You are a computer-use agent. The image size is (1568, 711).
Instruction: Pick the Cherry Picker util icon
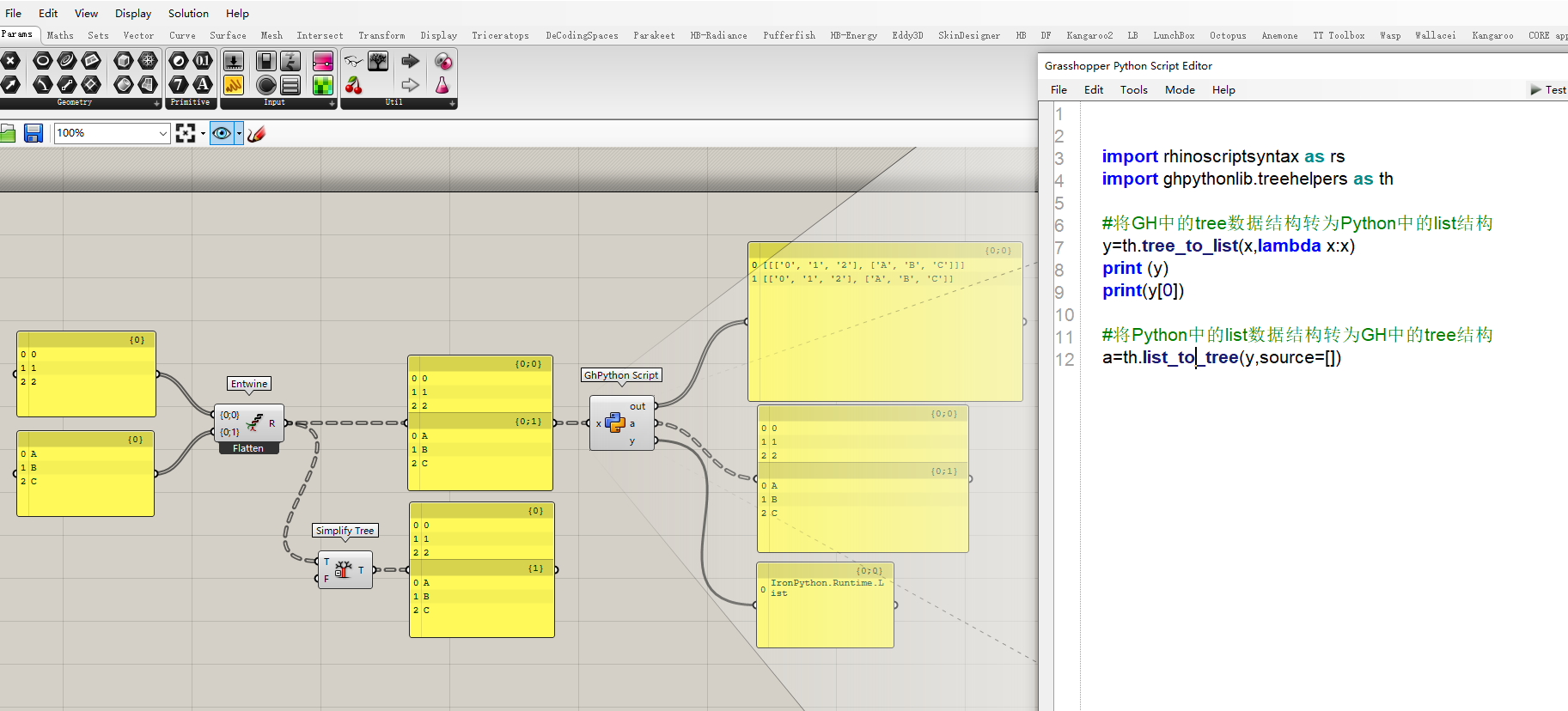click(x=354, y=84)
